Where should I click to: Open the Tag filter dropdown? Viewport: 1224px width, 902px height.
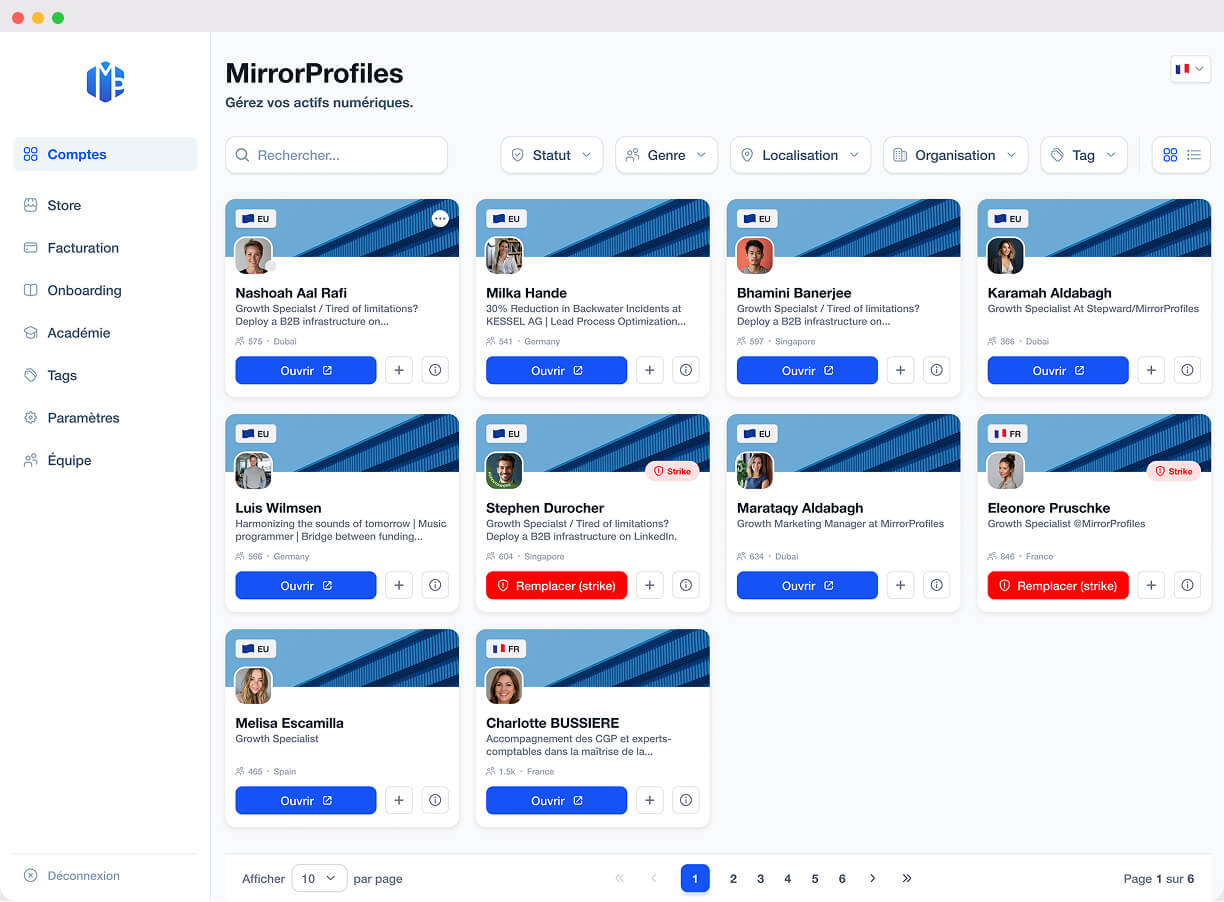coord(1084,155)
